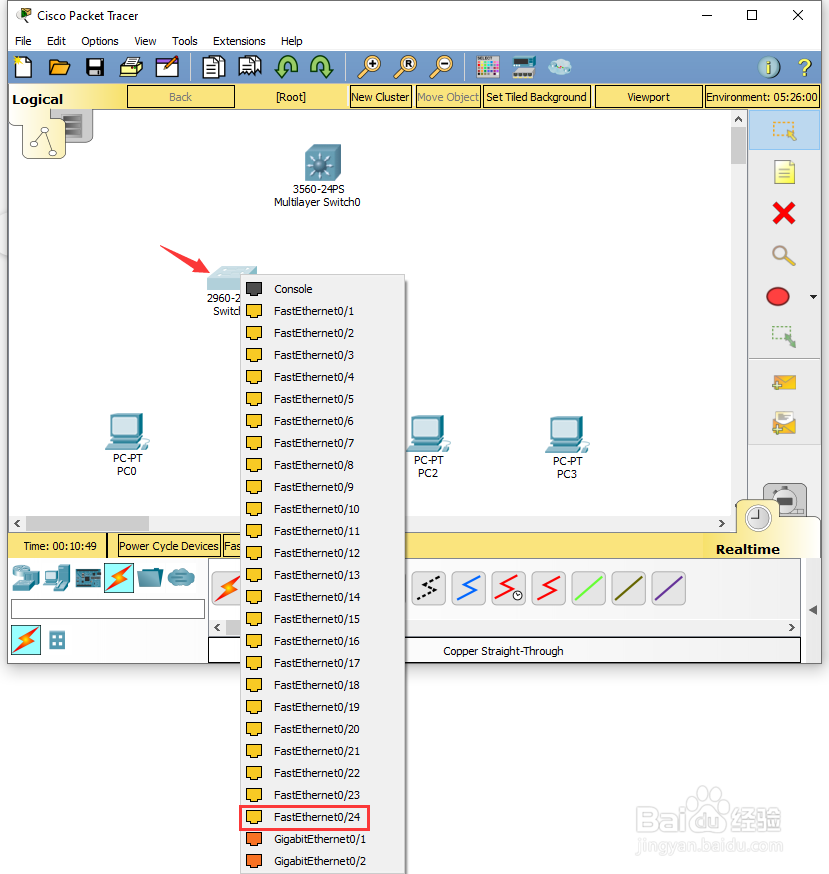Screen dimensions: 829x874
Task: Open the File menu
Action: pyautogui.click(x=23, y=41)
